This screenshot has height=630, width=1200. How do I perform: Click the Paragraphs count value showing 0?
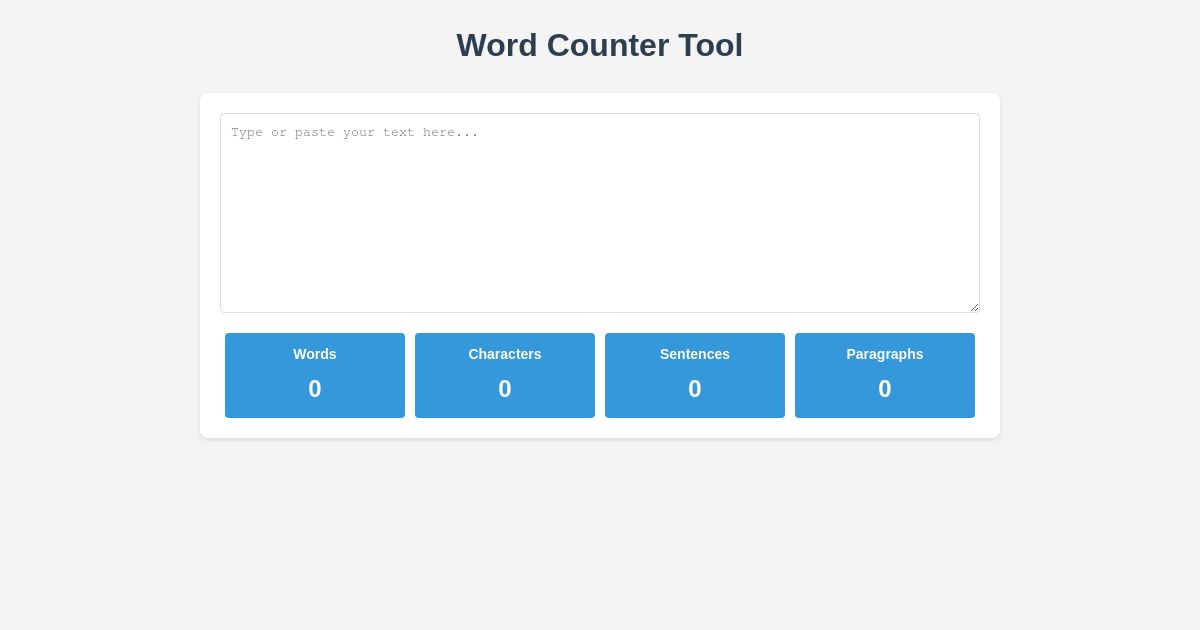pos(885,389)
